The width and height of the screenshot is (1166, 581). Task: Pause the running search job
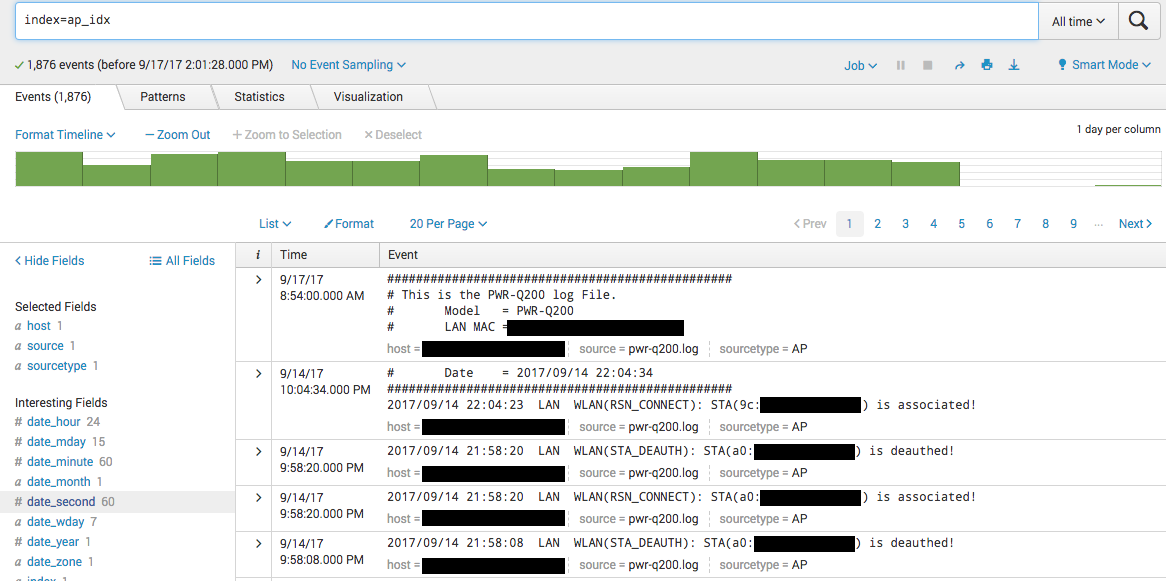point(899,64)
